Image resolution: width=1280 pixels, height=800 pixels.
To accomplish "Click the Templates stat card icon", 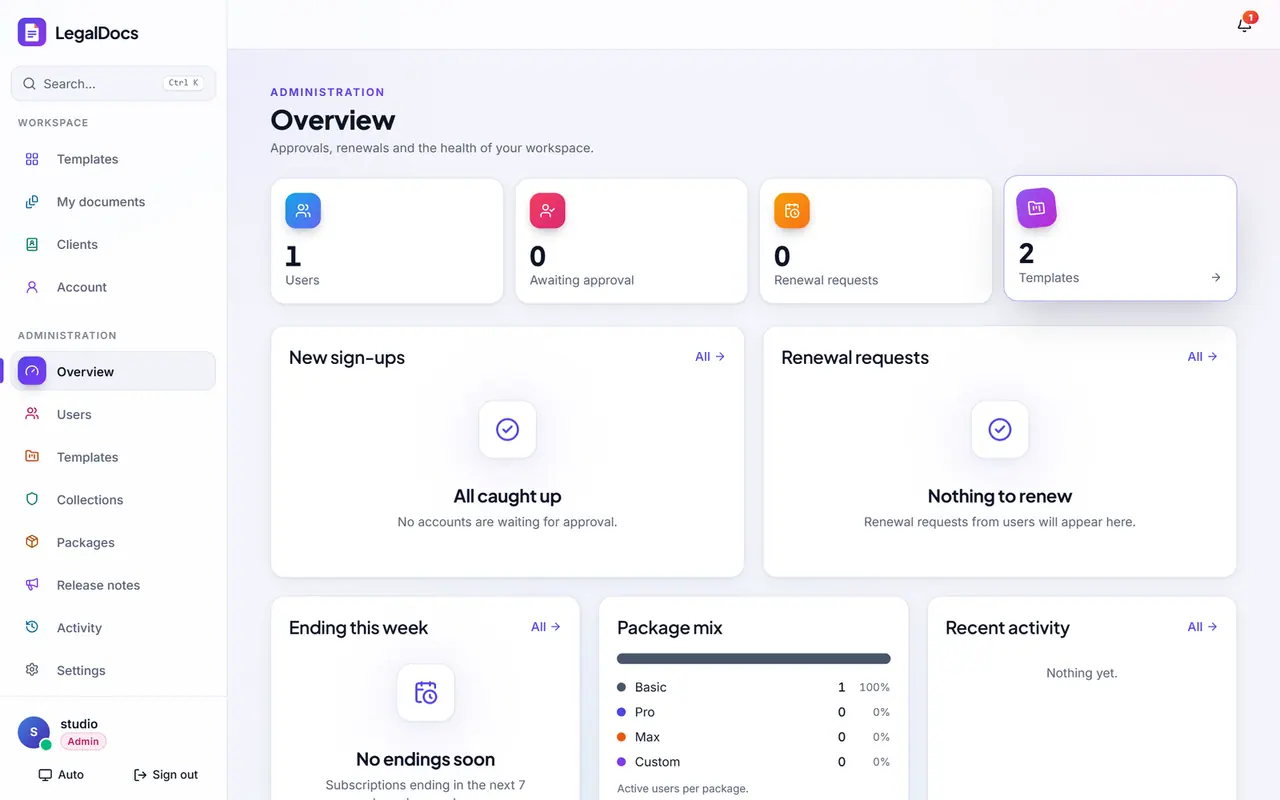I will click(x=1036, y=208).
